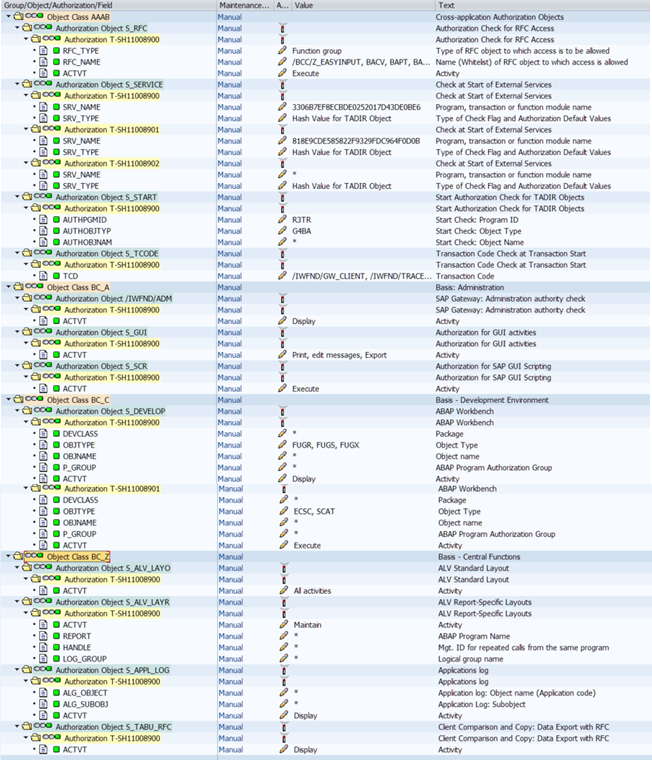Delete icon for Authorization Object S_TABU_RFC
652x760 pixels.
coord(284,727)
